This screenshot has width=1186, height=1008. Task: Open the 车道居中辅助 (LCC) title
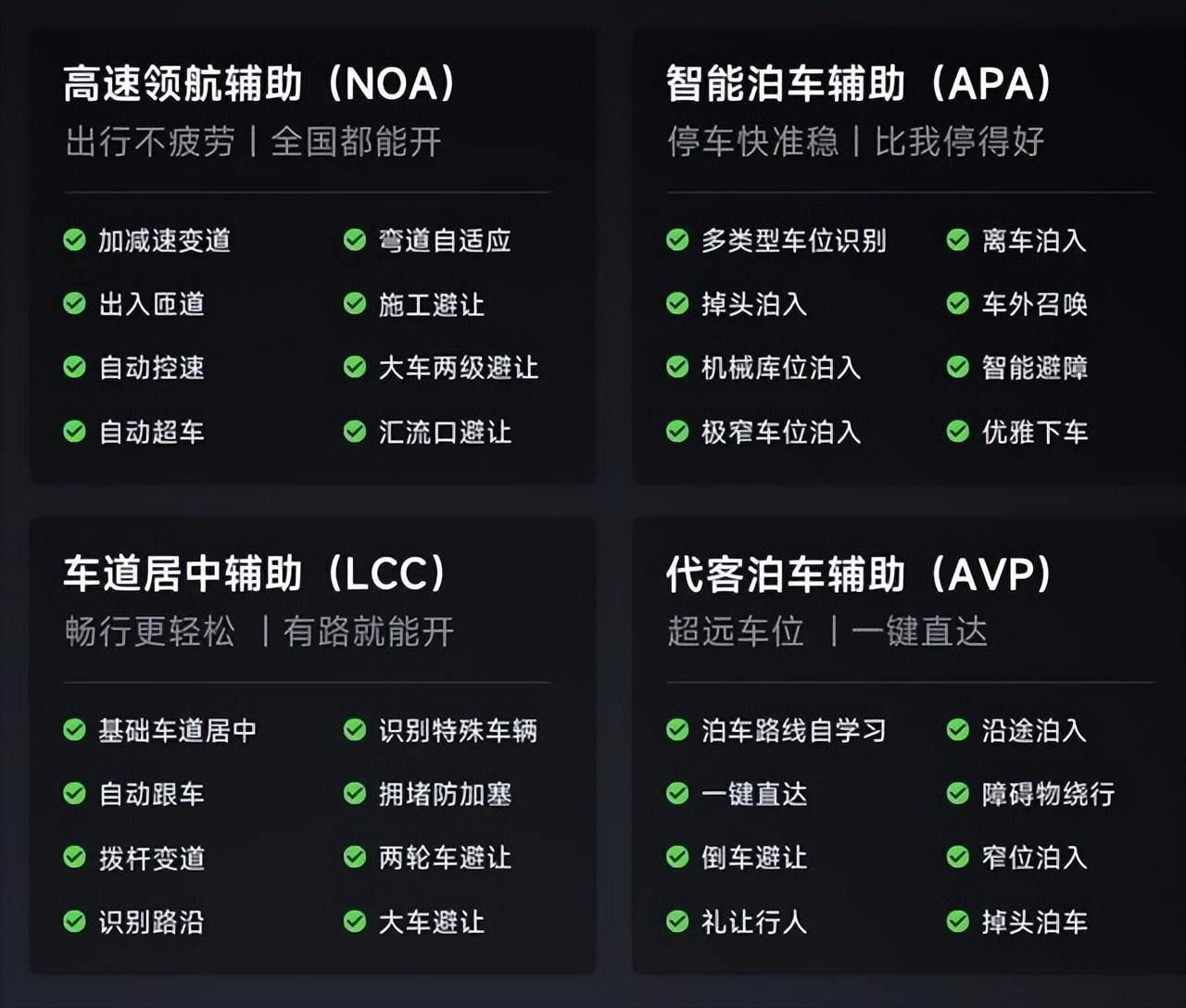(256, 573)
